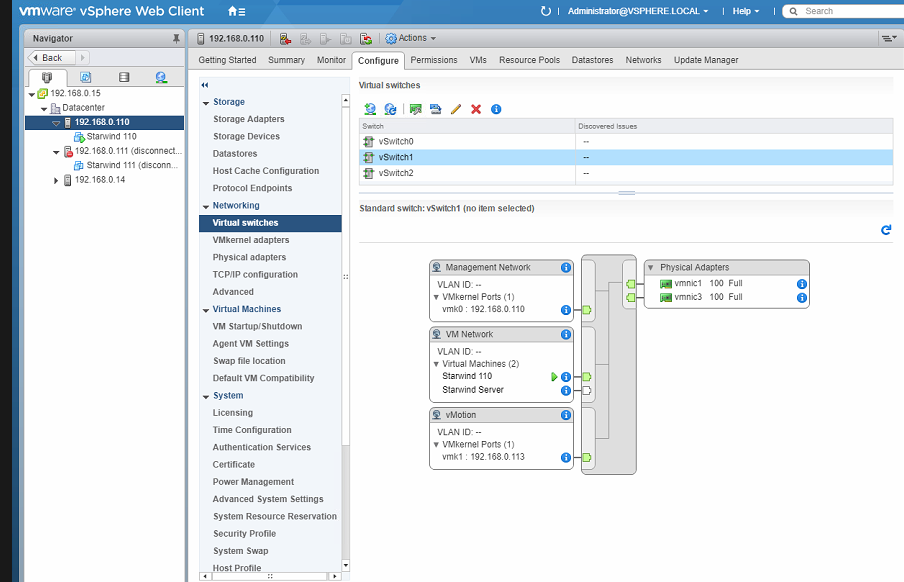Screen dimensions: 904x582
Task: Click the refresh icon in top bar
Action: click(545, 11)
